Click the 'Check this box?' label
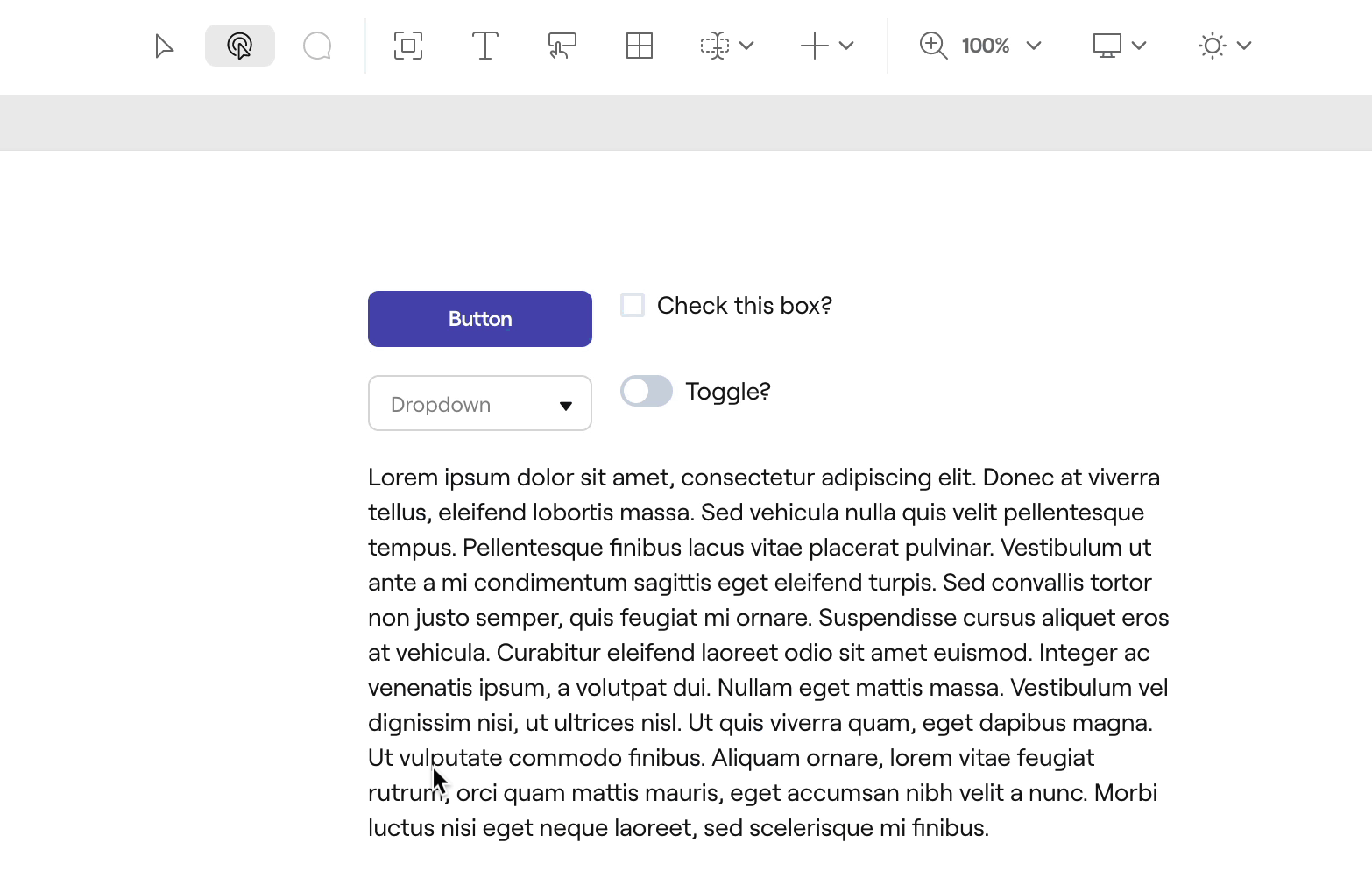1372x871 pixels. [x=745, y=305]
